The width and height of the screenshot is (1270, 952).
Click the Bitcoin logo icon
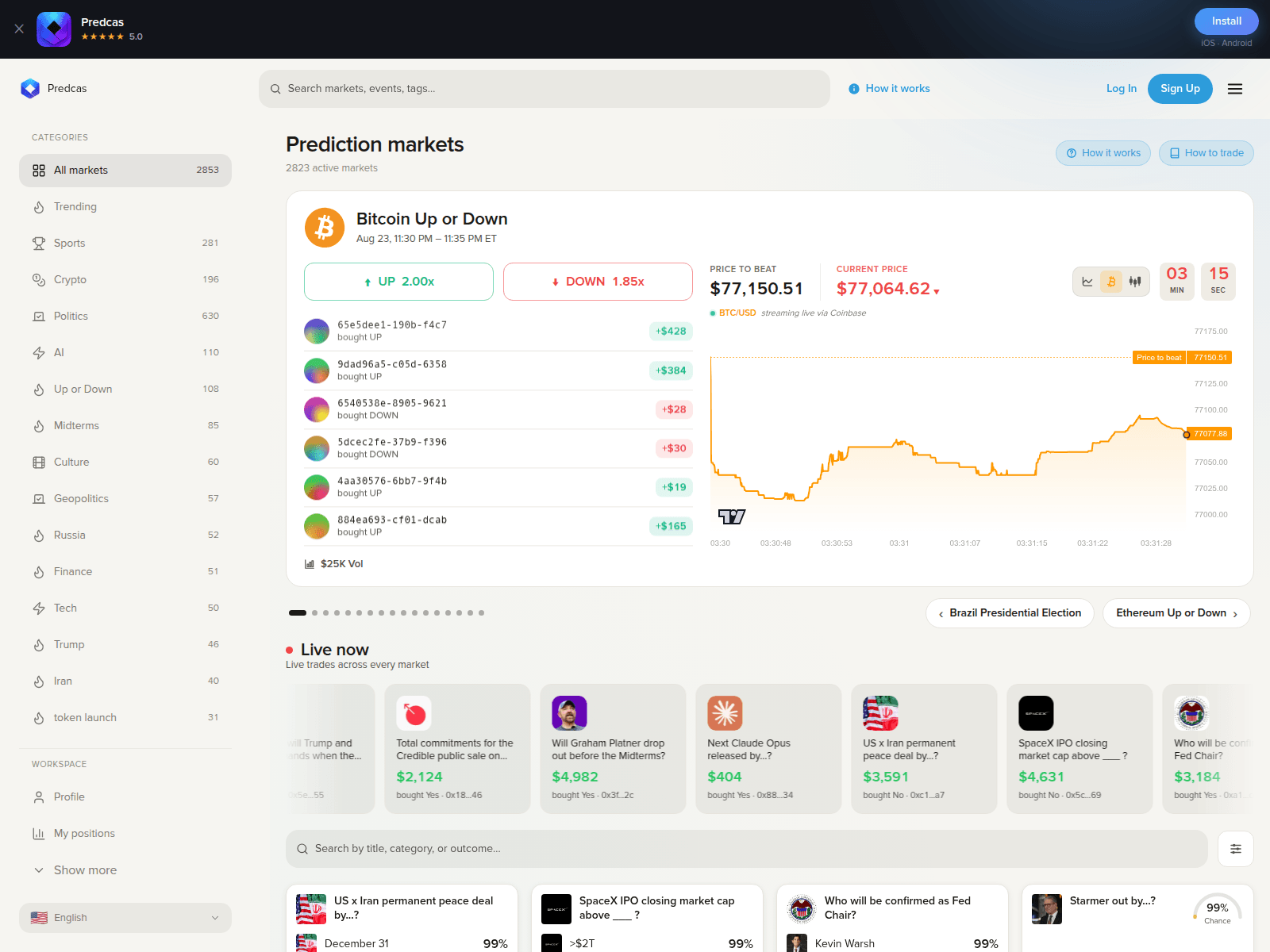click(325, 228)
